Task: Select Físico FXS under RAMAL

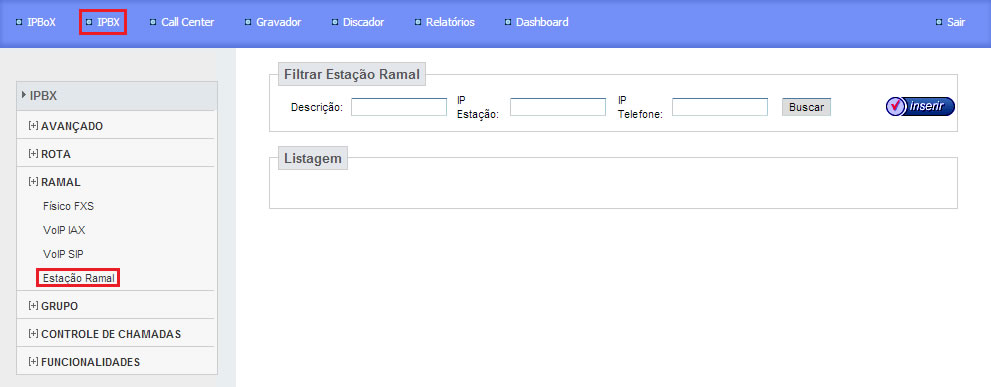Action: (x=68, y=206)
